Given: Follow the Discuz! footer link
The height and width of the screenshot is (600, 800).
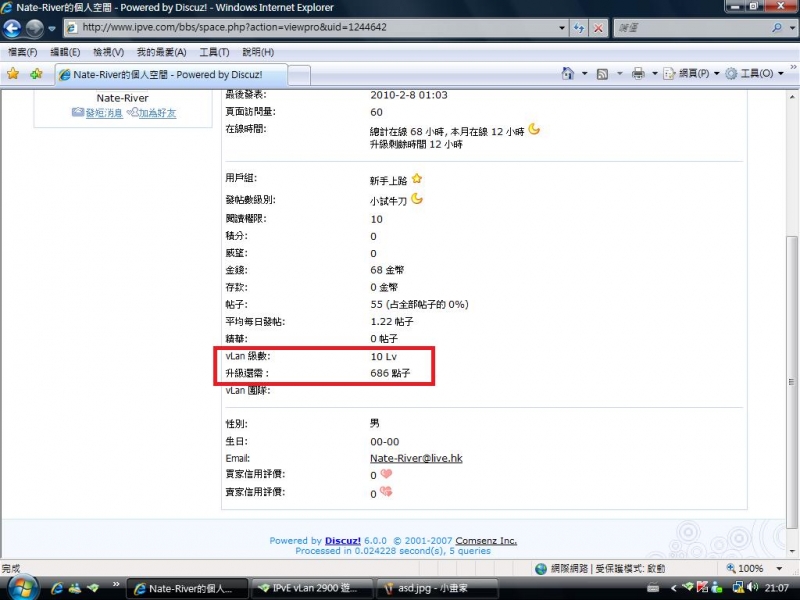Looking at the screenshot, I should coord(343,540).
